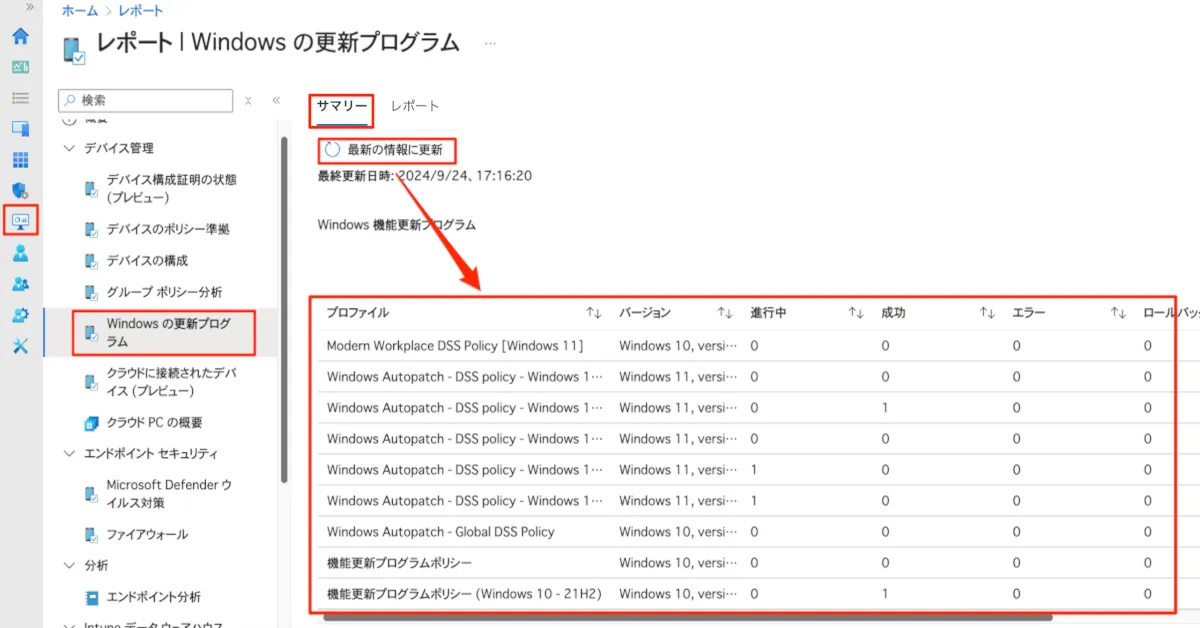Open クラウド PC の概要
The image size is (1200, 628).
tap(154, 422)
